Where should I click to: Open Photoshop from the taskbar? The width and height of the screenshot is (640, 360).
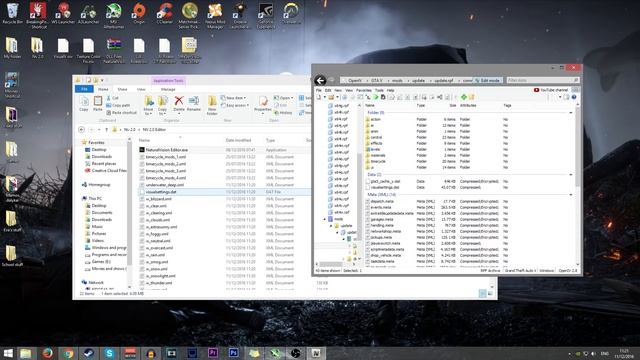233,353
